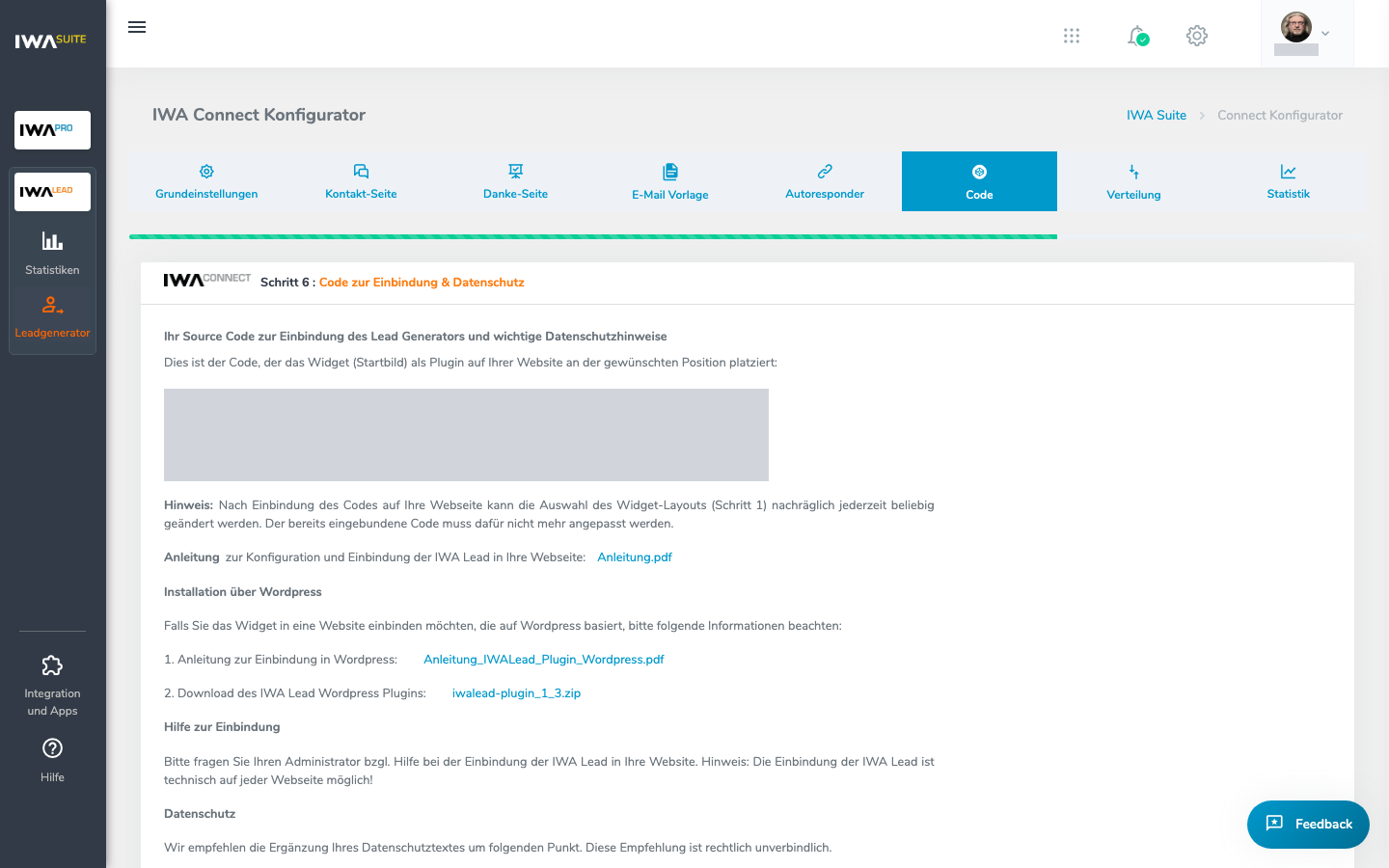Click the "Hilfe zur Einbindung" heading
Viewport: 1389px width, 868px height.
pos(222,727)
